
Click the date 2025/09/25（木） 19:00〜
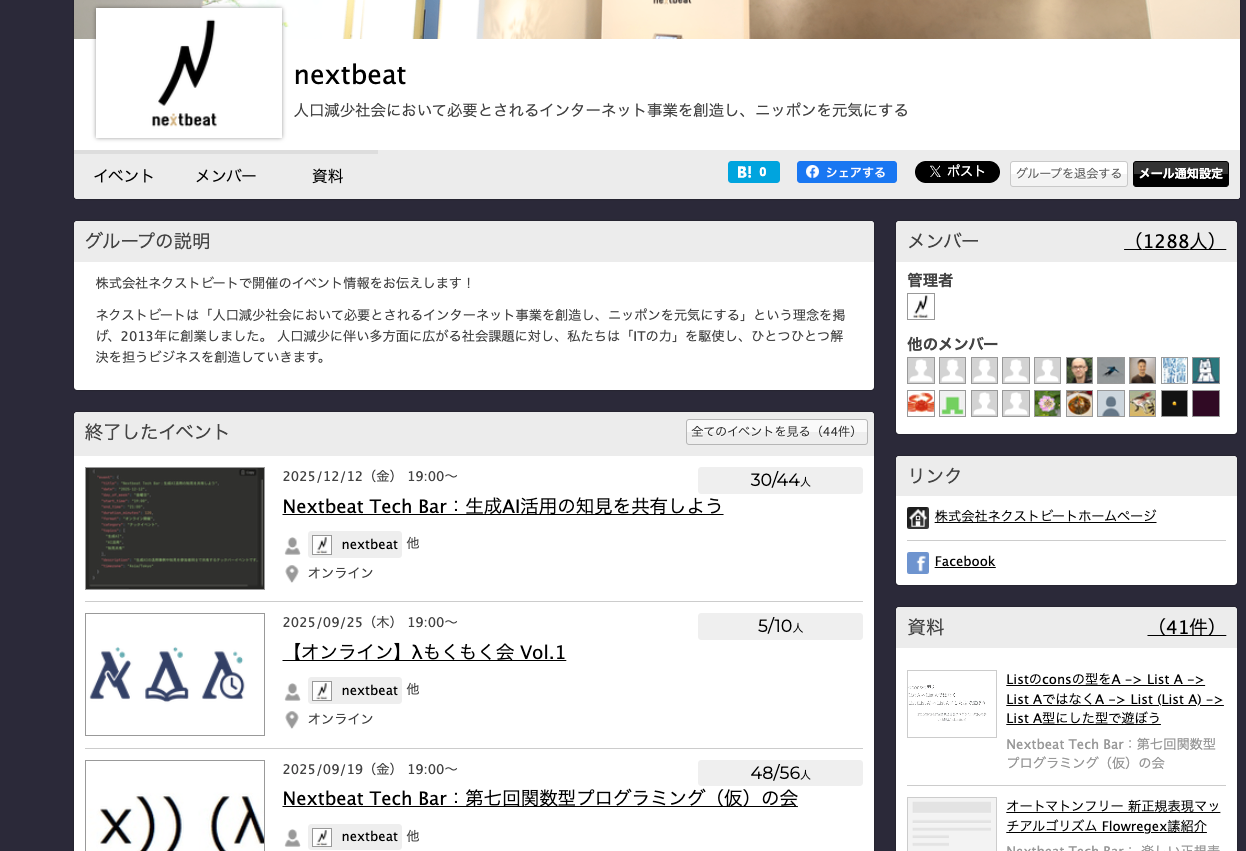tap(370, 622)
